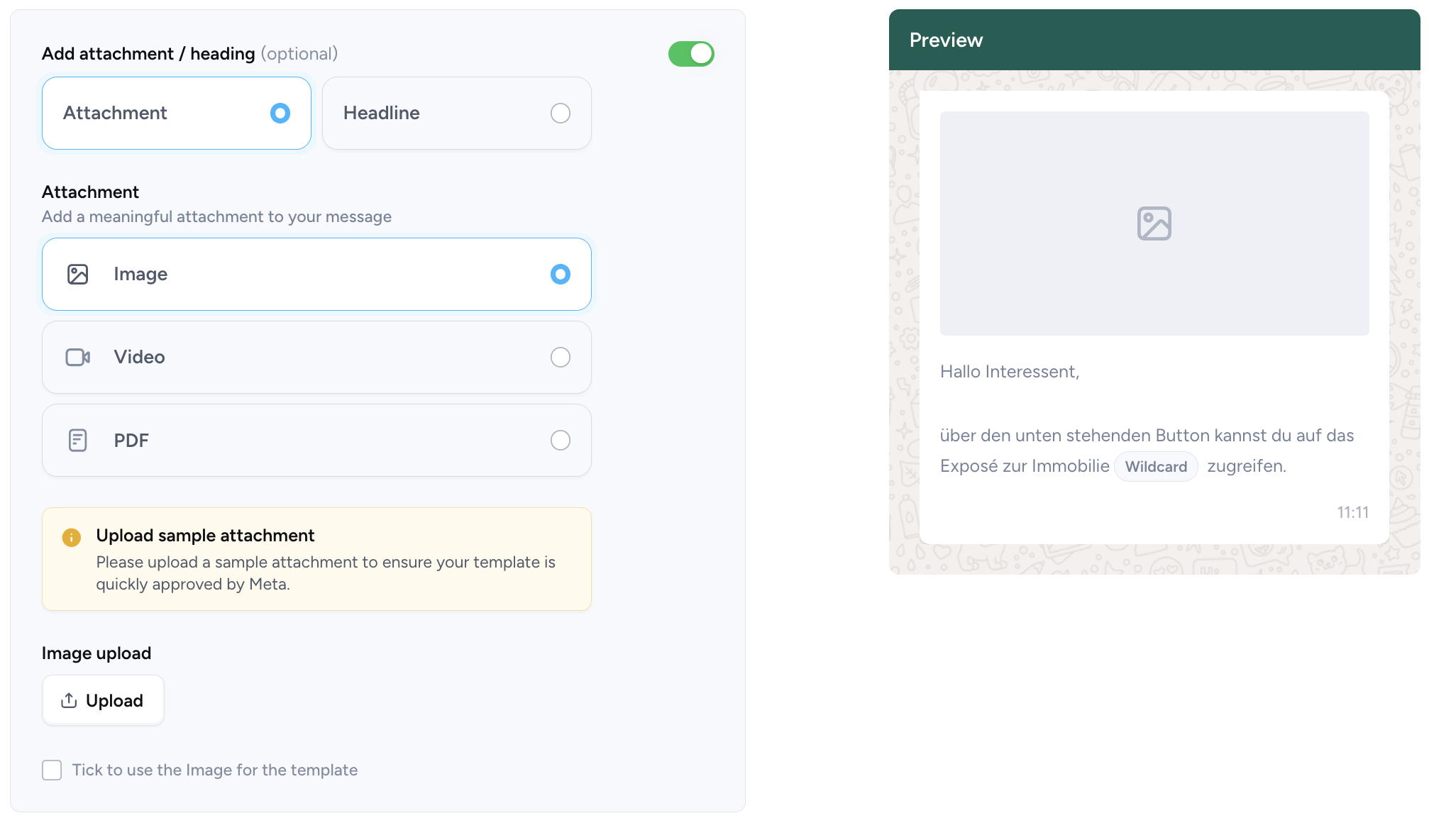Click the 11:11 timestamp in preview
Image resolution: width=1429 pixels, height=840 pixels.
pyautogui.click(x=1352, y=512)
